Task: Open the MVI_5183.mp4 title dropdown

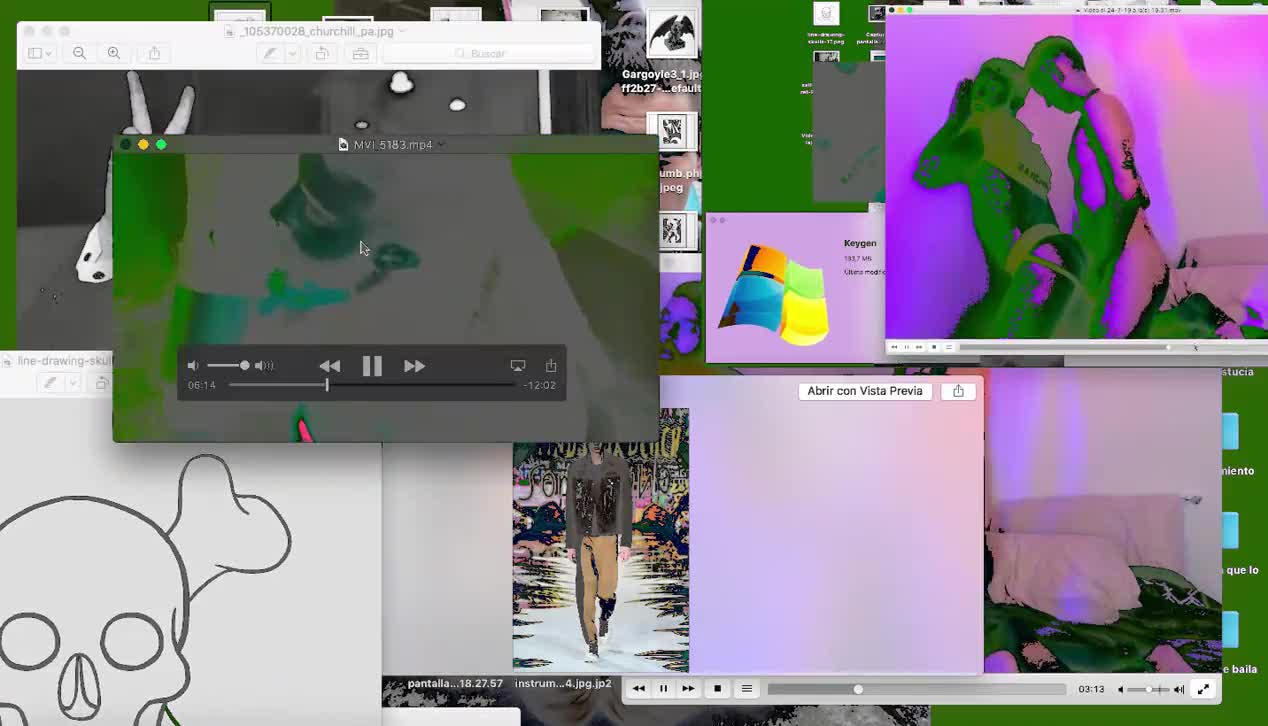Action: [x=441, y=145]
